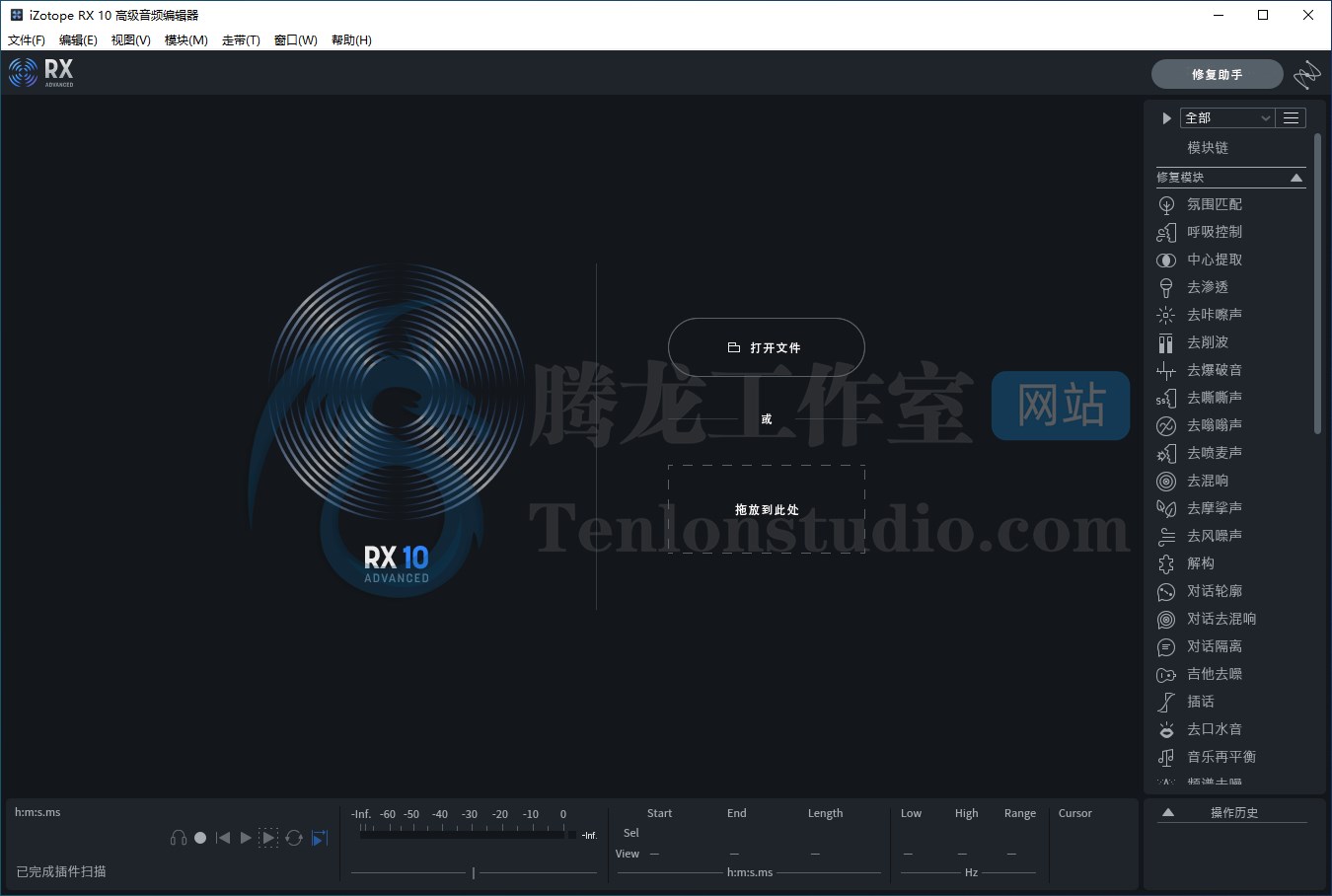Image resolution: width=1332 pixels, height=896 pixels.
Task: Click the level meter balance slider
Action: [x=474, y=872]
